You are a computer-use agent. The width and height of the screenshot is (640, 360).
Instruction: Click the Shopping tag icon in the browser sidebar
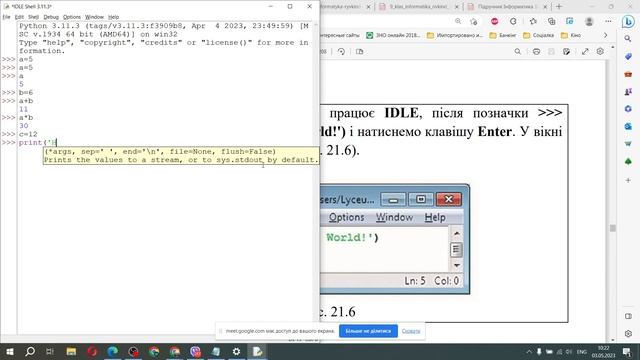[x=628, y=56]
